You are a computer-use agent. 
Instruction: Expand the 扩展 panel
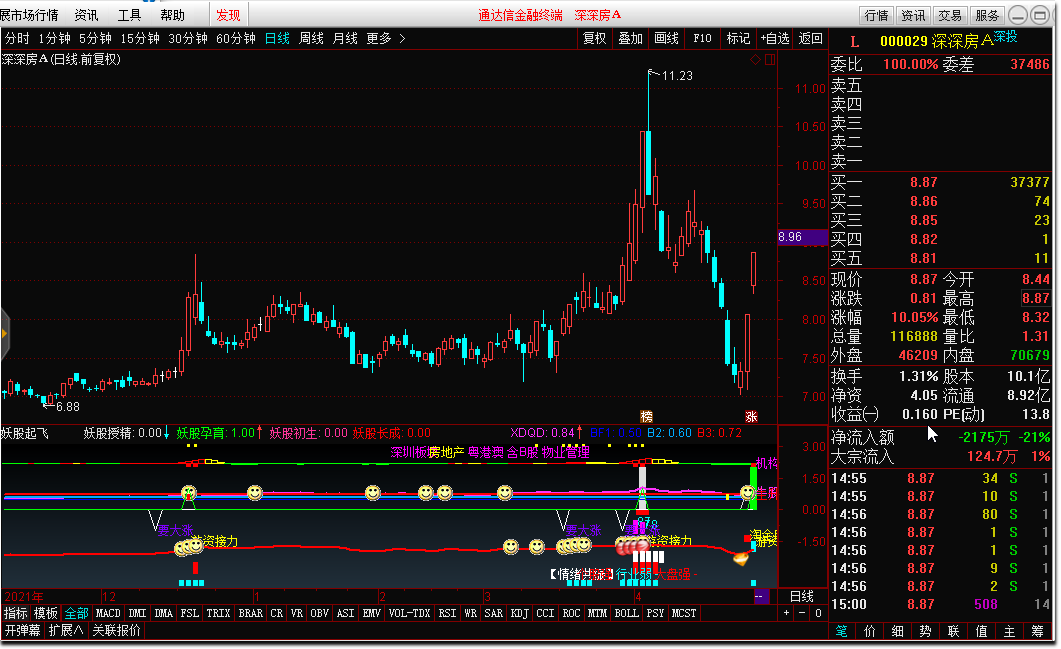click(66, 630)
